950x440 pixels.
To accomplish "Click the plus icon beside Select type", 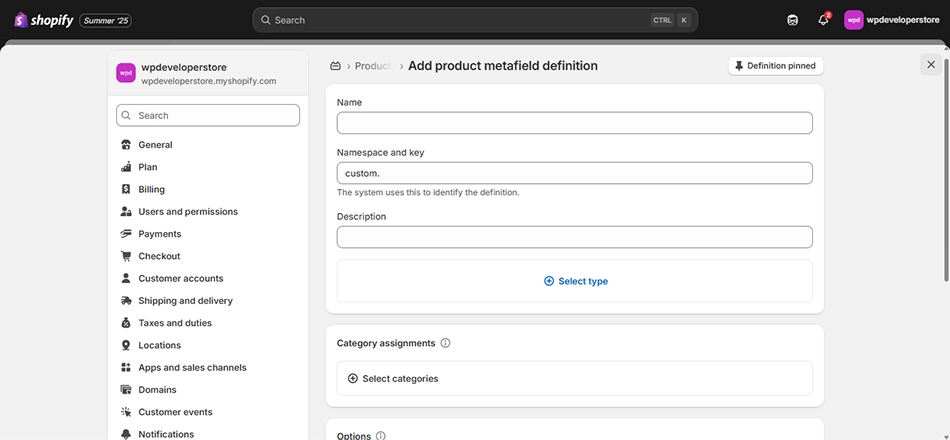I will (549, 281).
